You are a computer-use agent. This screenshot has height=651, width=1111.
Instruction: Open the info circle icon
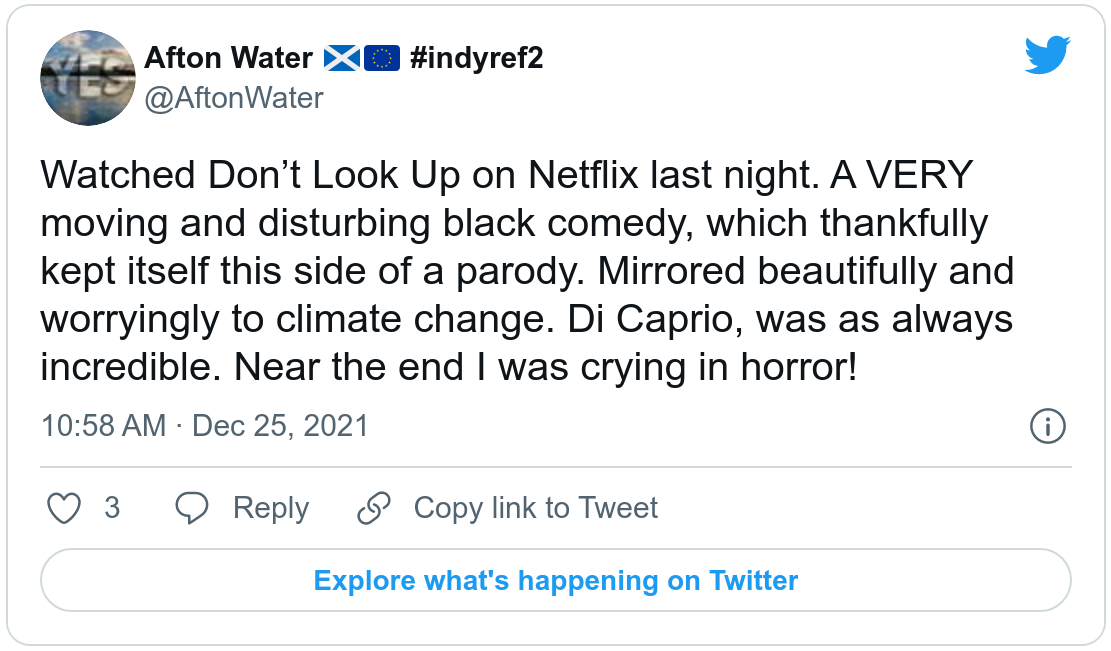1047,426
